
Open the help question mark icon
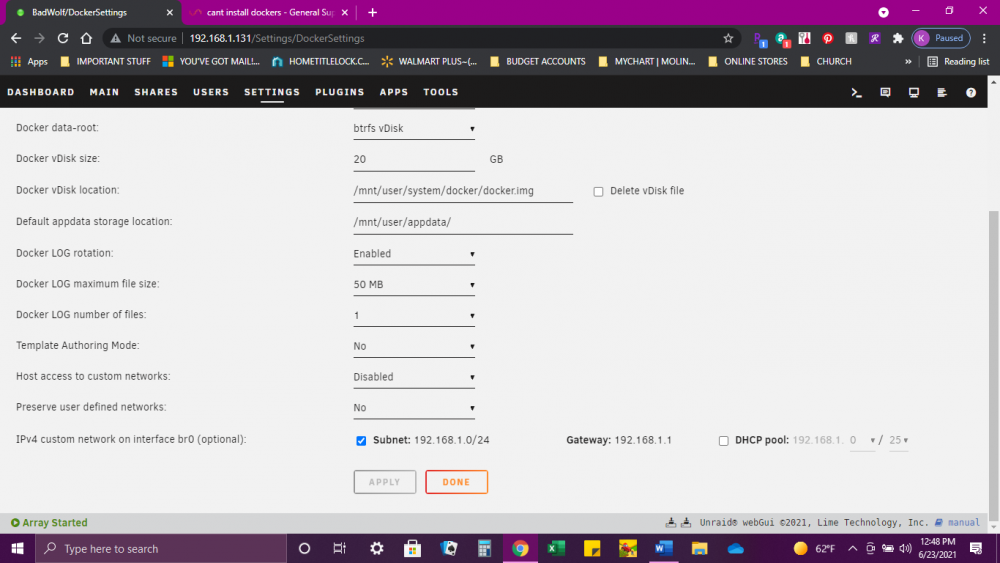click(971, 92)
